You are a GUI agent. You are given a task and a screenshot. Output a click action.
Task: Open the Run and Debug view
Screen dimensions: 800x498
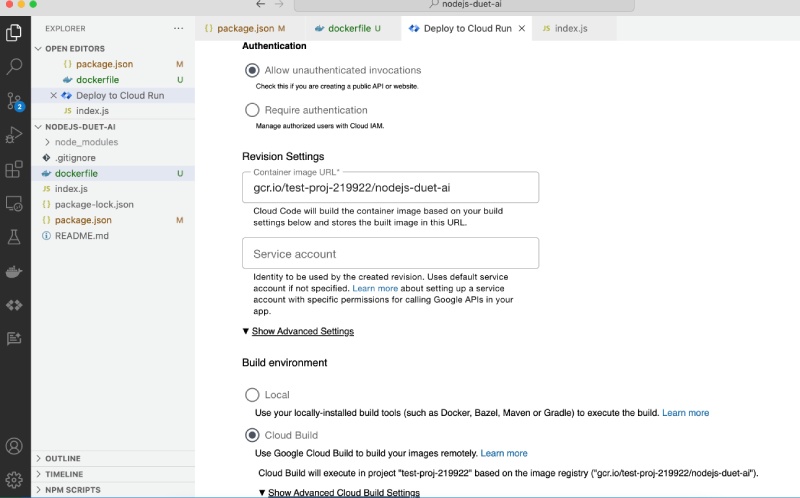[14, 135]
